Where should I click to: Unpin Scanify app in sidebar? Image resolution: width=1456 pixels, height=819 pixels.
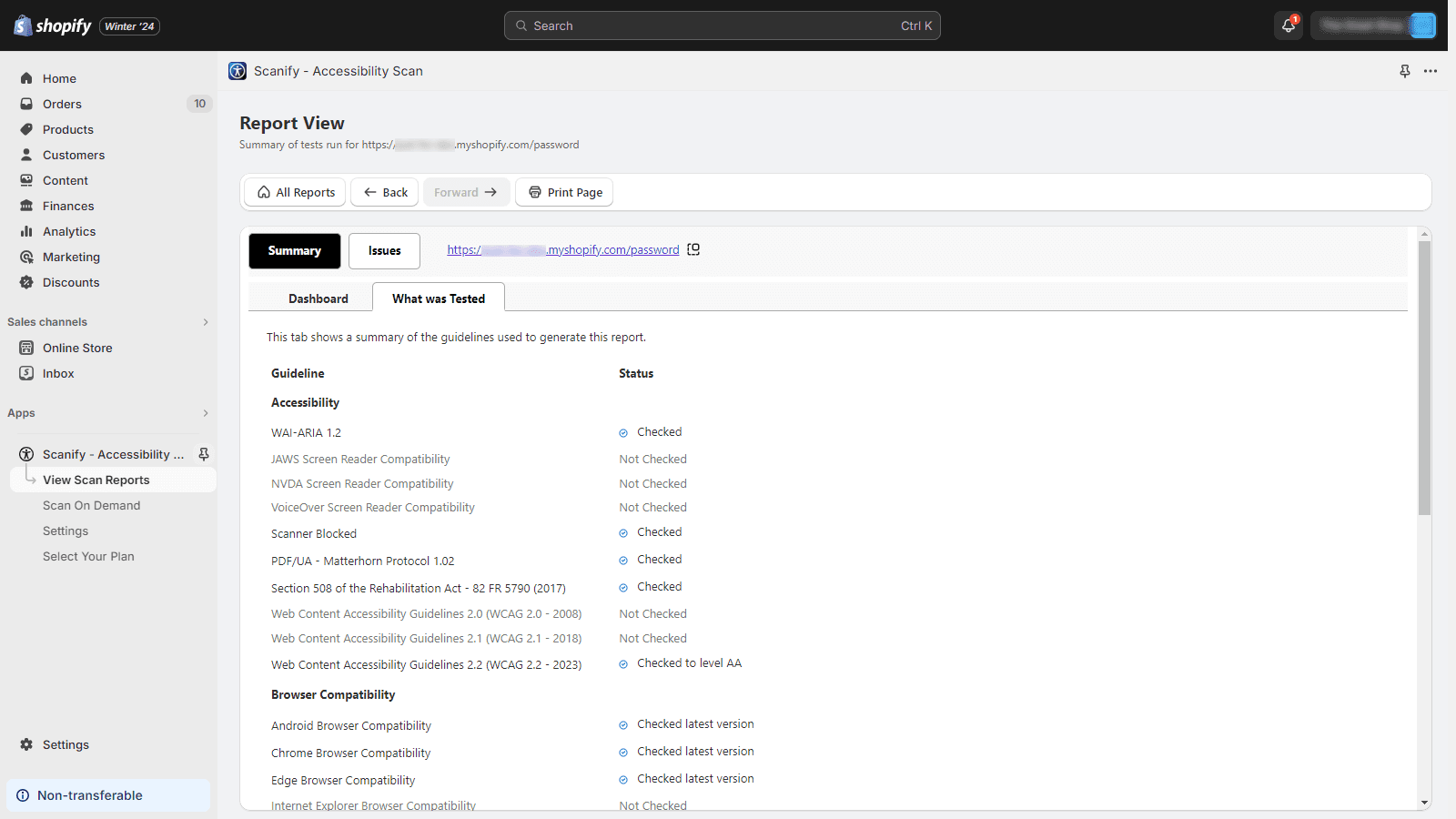(x=204, y=454)
